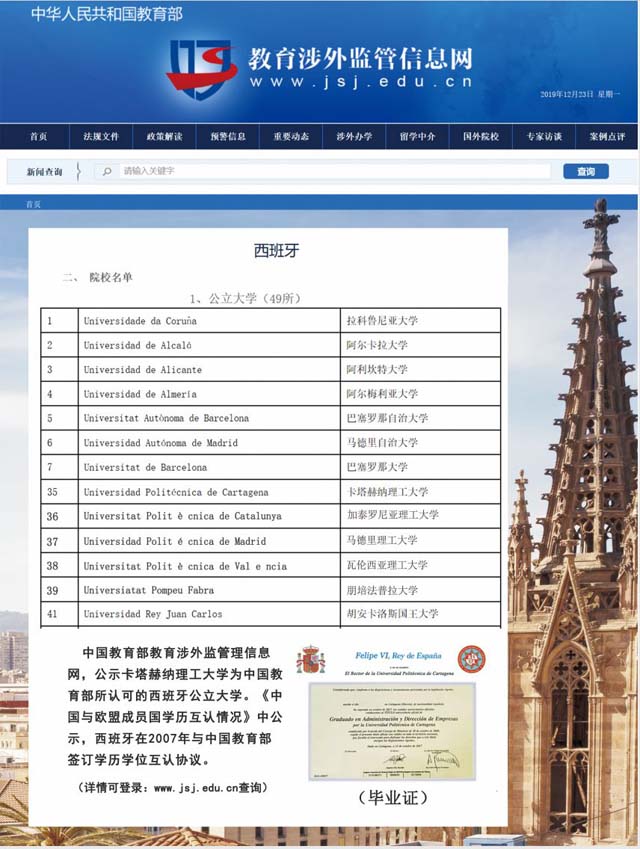
Task: Open the 法规文件 navigation tab
Action: click(x=101, y=136)
